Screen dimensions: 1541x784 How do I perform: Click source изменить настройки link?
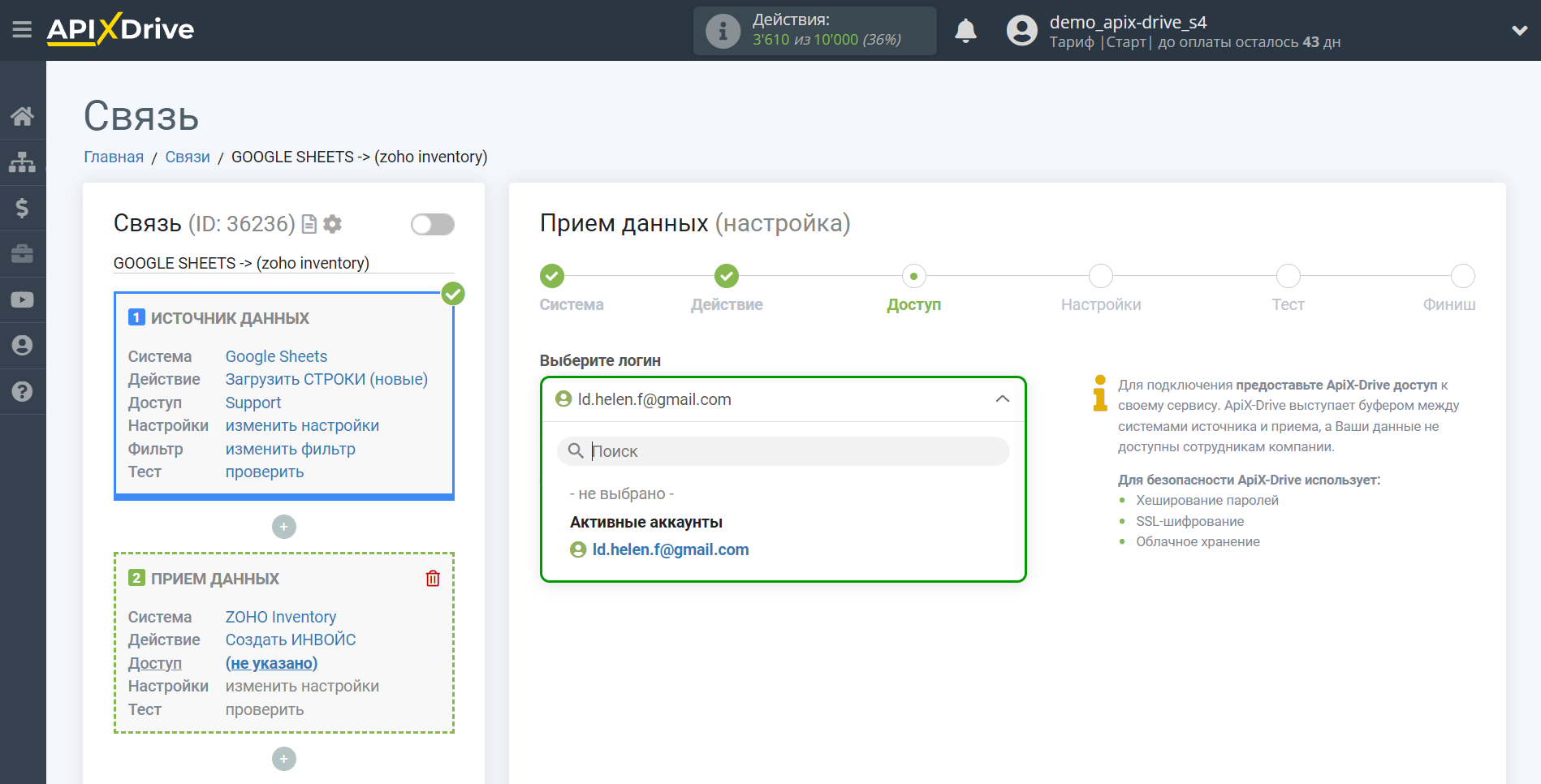[x=302, y=425]
